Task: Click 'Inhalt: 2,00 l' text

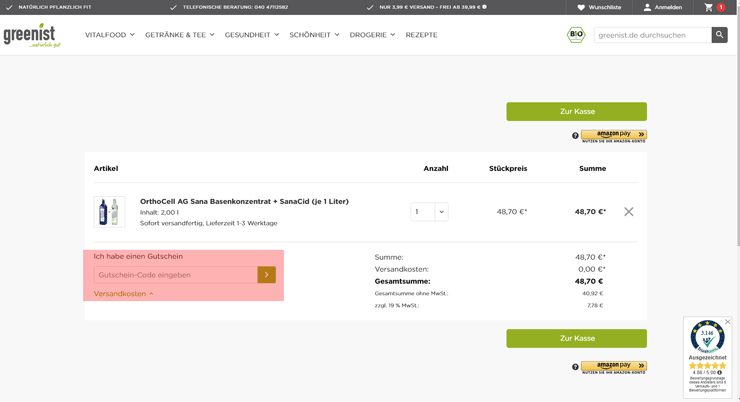Action: click(x=159, y=212)
